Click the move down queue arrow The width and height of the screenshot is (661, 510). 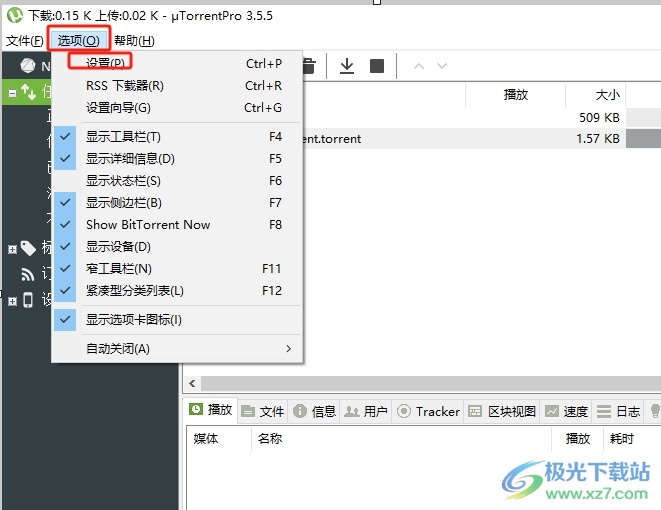coord(442,66)
